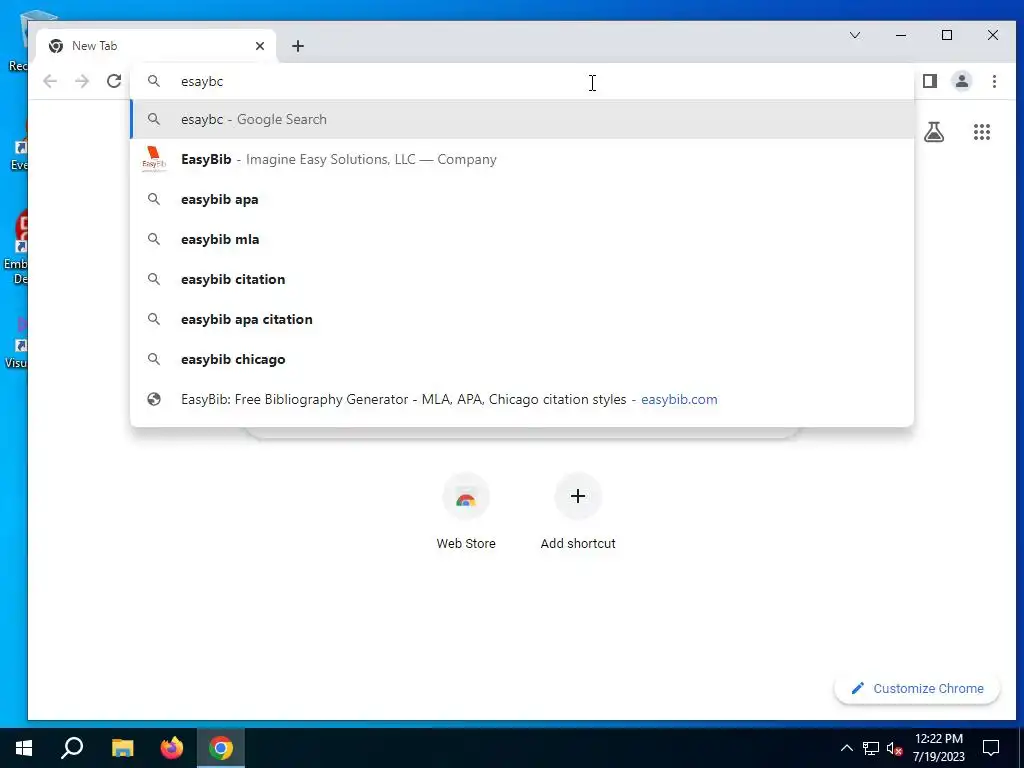The height and width of the screenshot is (768, 1024).
Task: Open the EasyBib Free Bibliography Generator suggestion
Action: tap(522, 399)
